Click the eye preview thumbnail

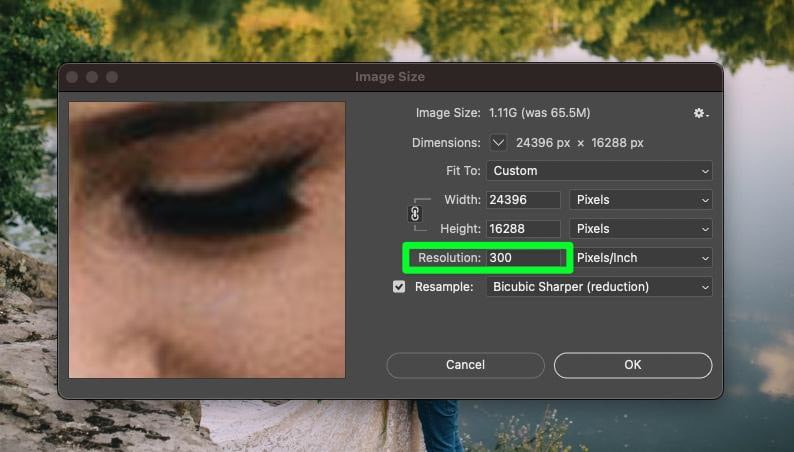tap(207, 240)
